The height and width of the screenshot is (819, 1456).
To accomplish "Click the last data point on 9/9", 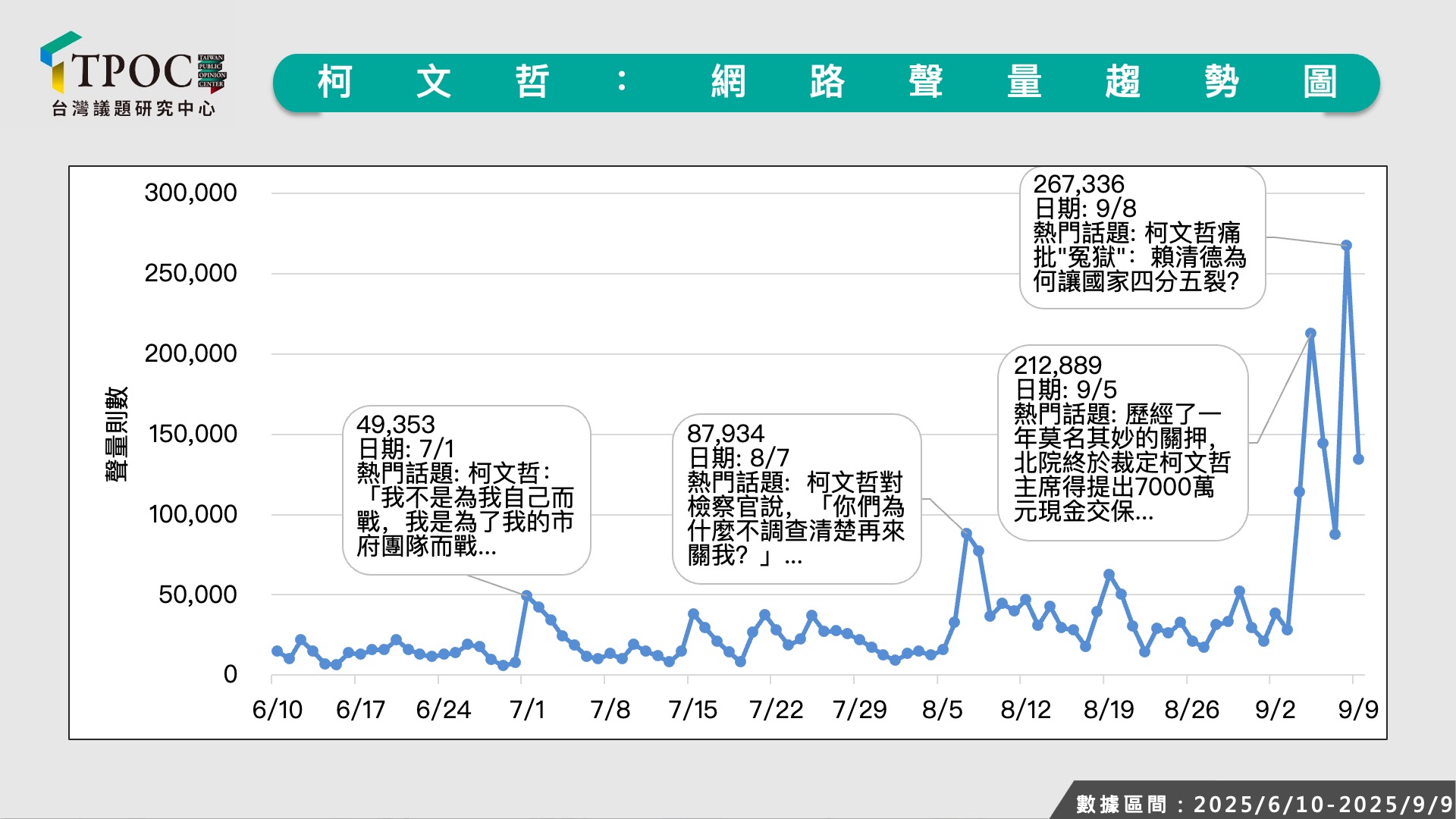I will (1358, 459).
